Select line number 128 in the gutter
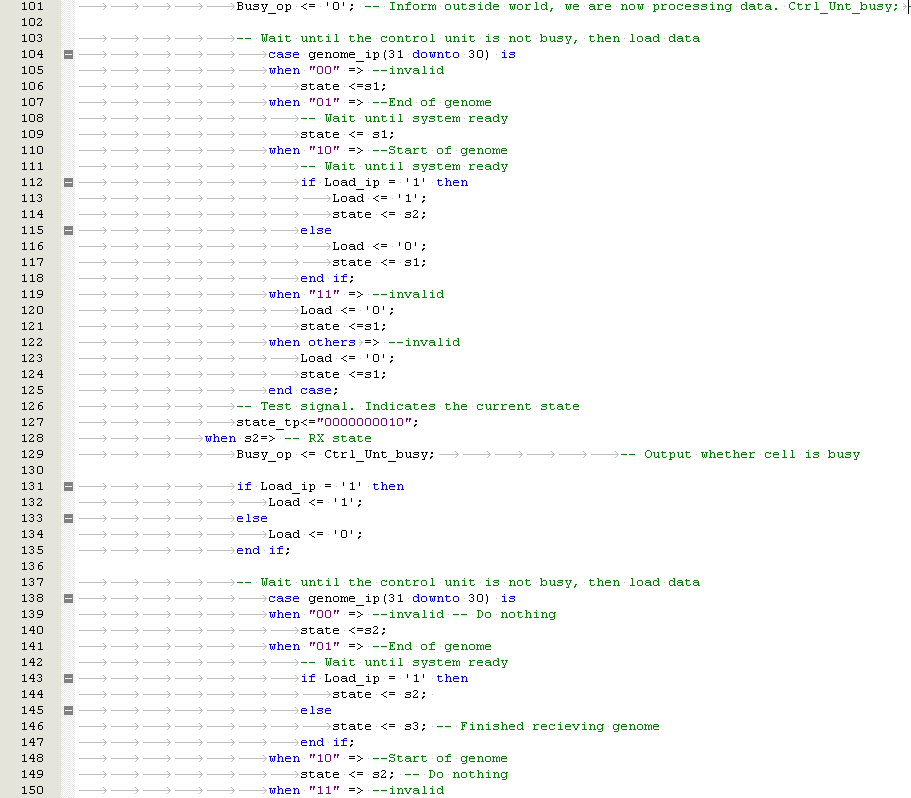Image resolution: width=911 pixels, height=798 pixels. pyautogui.click(x=31, y=438)
